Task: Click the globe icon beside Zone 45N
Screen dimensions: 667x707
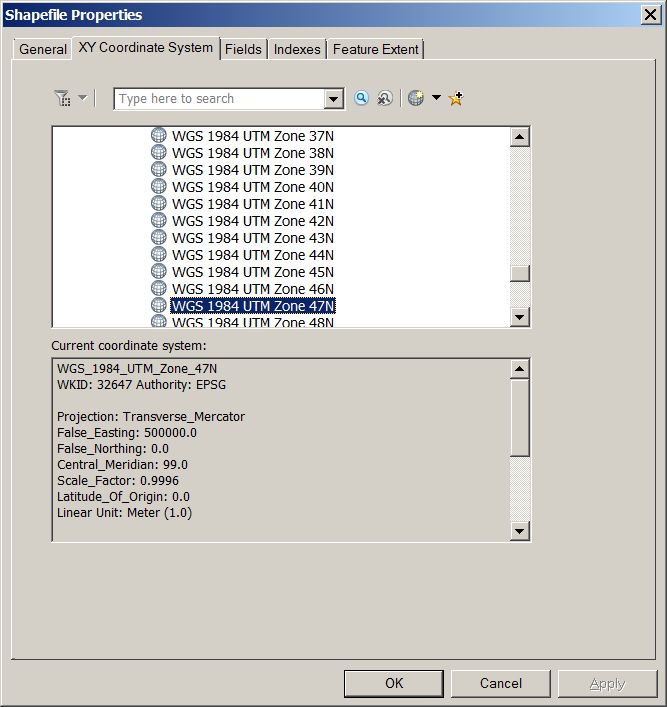Action: pyautogui.click(x=158, y=271)
